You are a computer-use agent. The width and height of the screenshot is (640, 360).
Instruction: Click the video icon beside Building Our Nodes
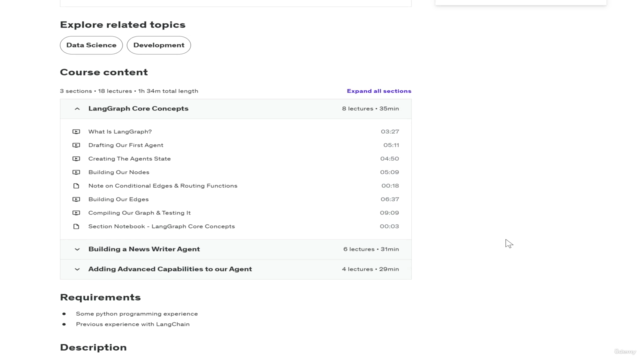tap(76, 172)
